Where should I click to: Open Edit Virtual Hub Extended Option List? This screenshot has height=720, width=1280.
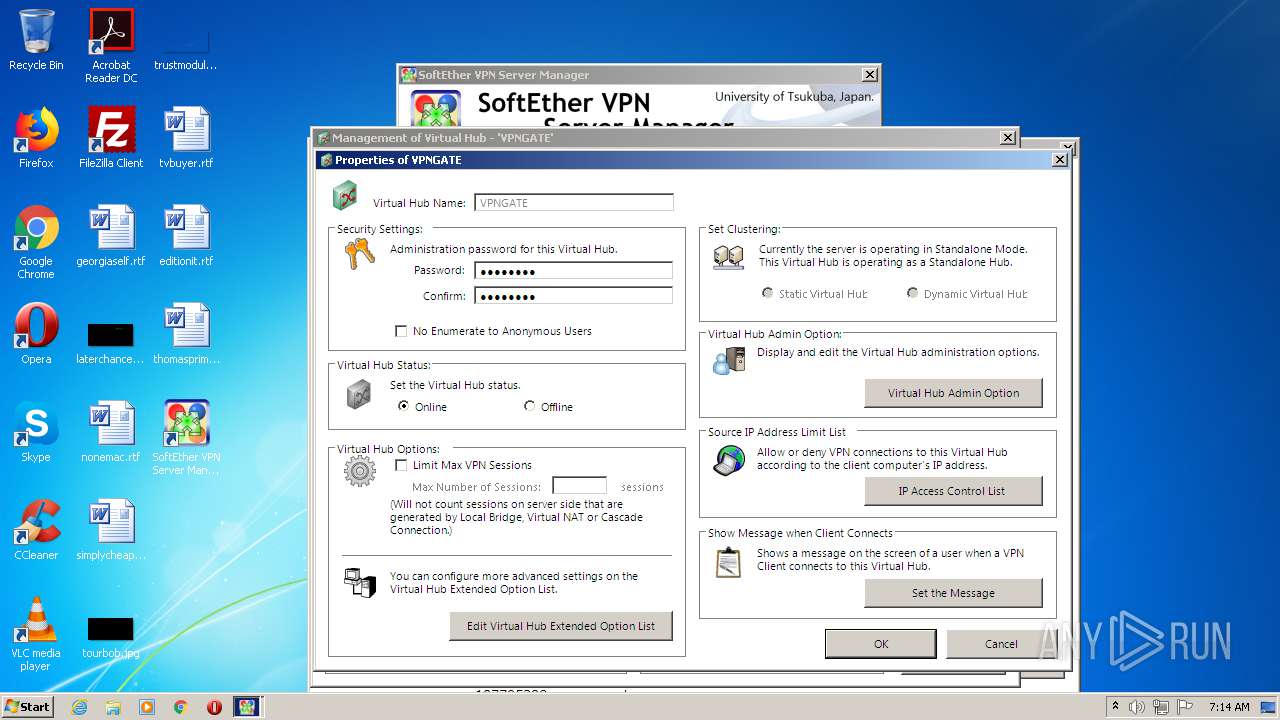561,626
